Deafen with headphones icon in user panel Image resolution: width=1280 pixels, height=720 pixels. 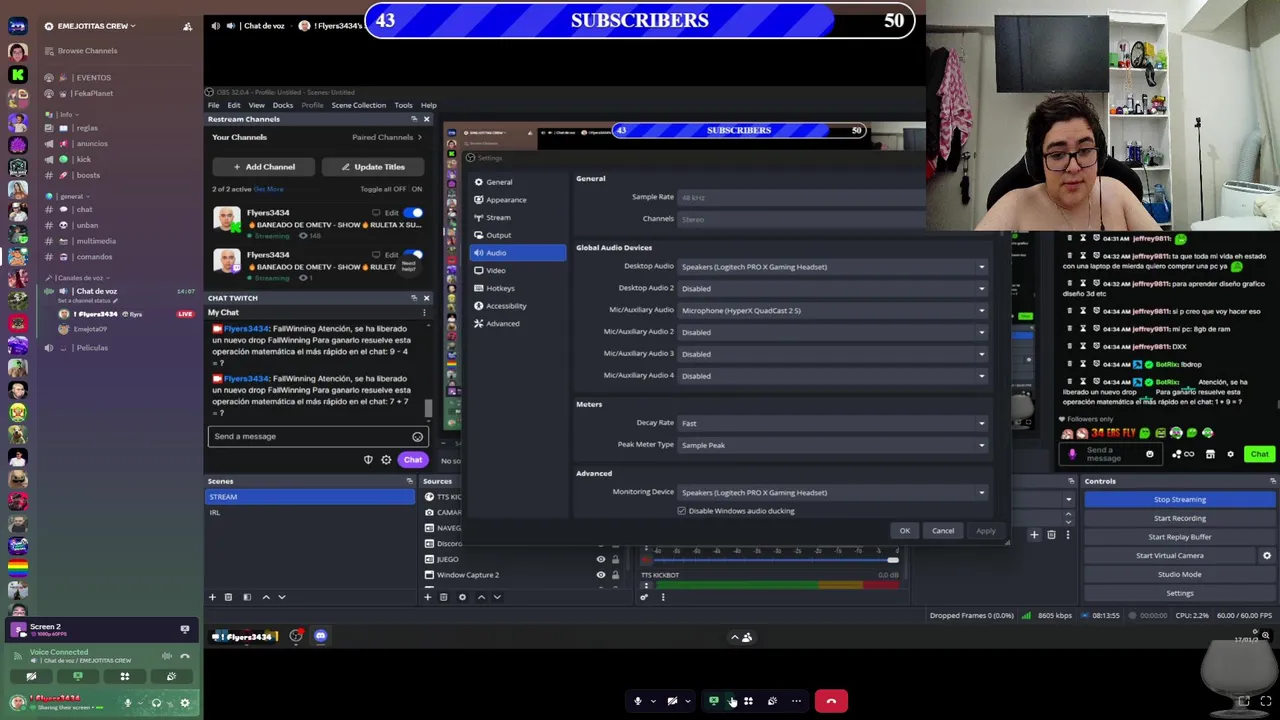156,703
